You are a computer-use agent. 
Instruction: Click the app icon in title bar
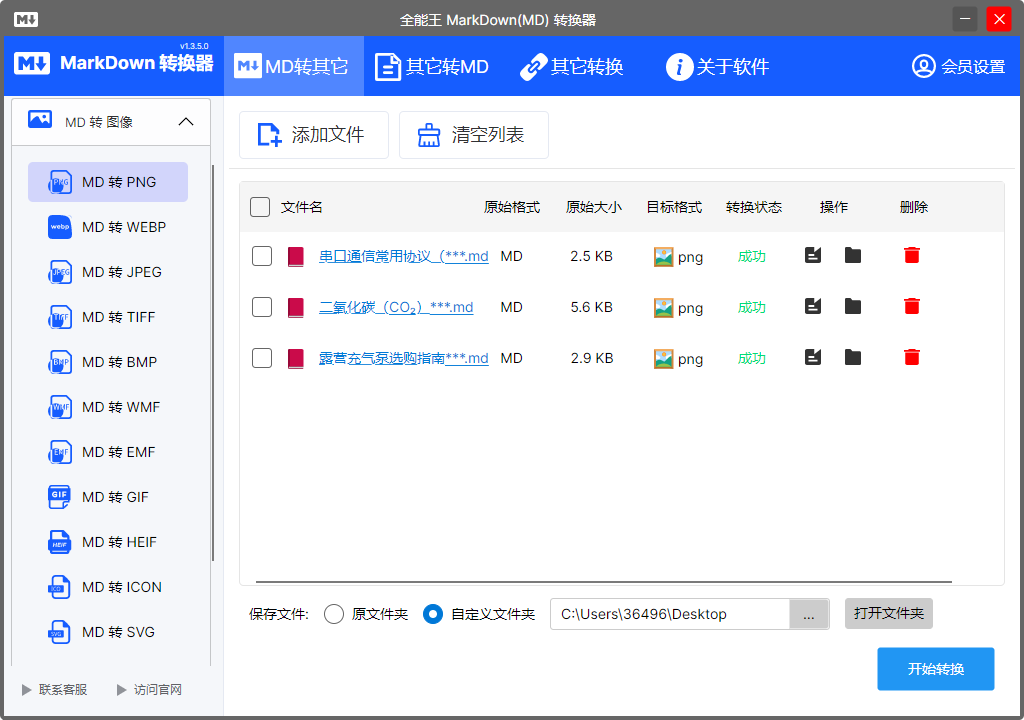25,20
